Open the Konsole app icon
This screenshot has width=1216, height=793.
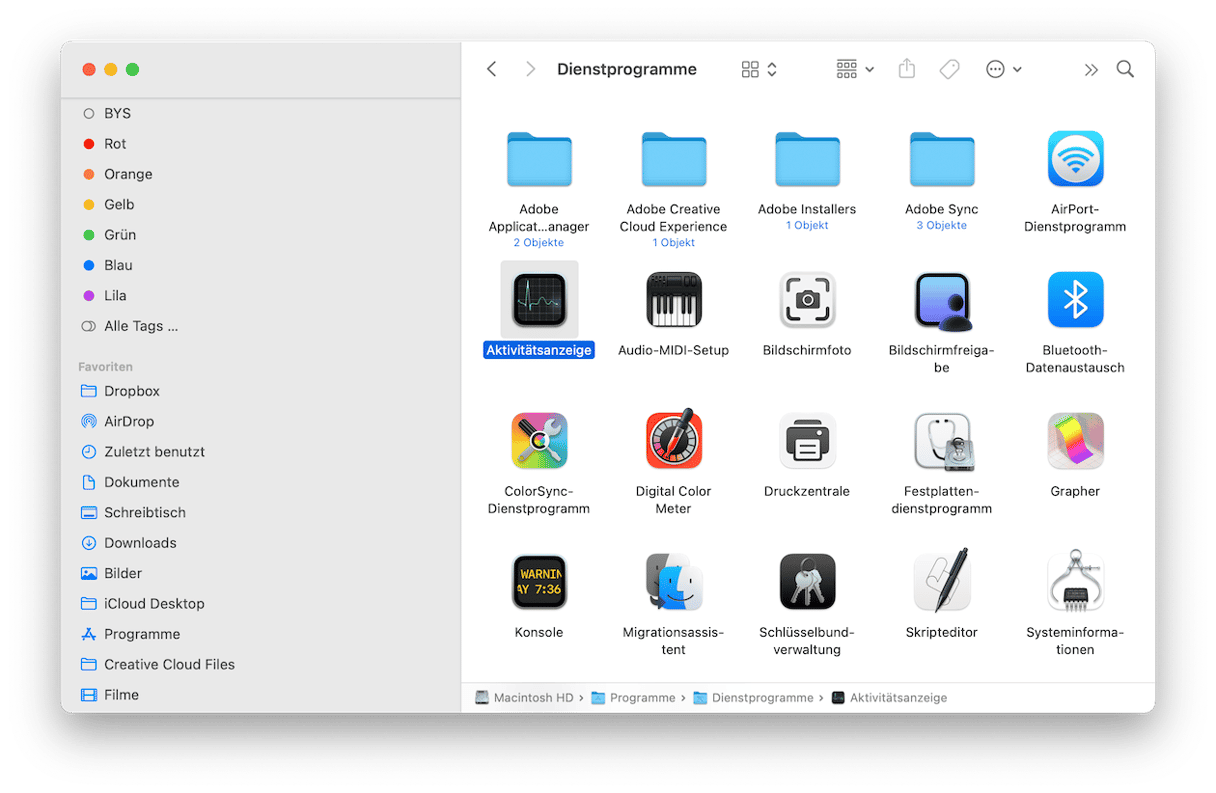coord(539,582)
